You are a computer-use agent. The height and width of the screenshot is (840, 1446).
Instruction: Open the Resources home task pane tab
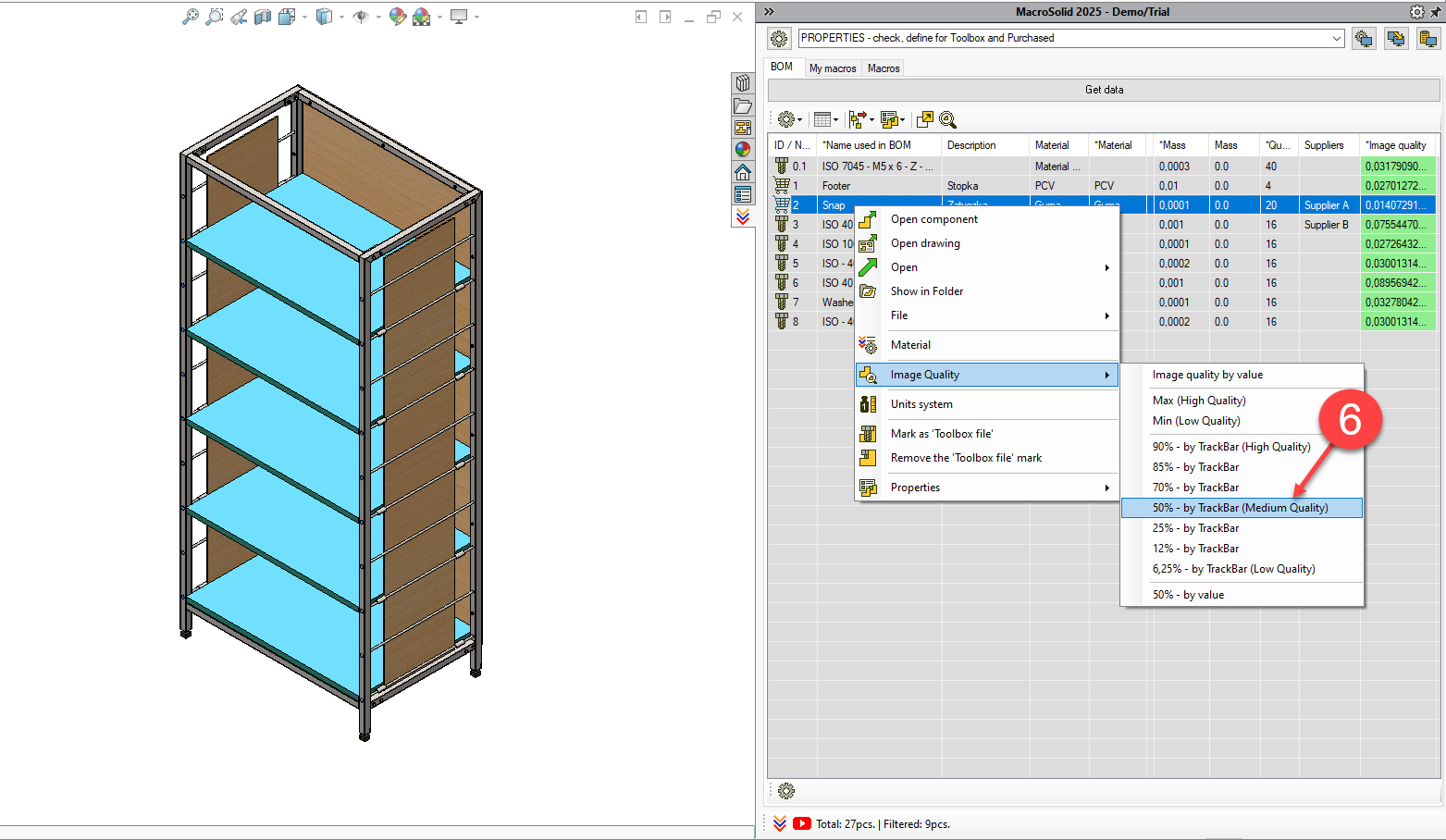(743, 172)
